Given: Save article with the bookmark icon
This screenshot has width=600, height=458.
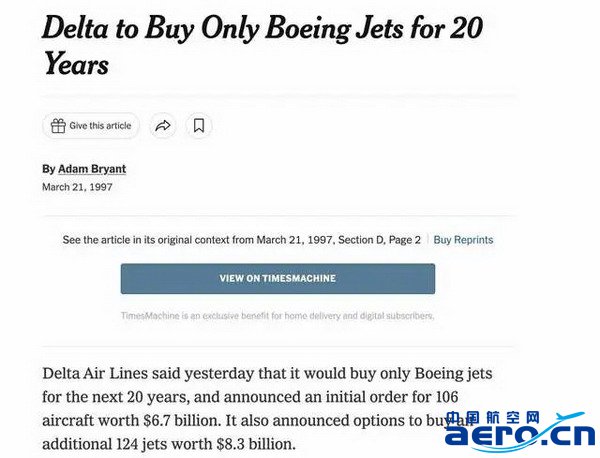Looking at the screenshot, I should pyautogui.click(x=199, y=126).
